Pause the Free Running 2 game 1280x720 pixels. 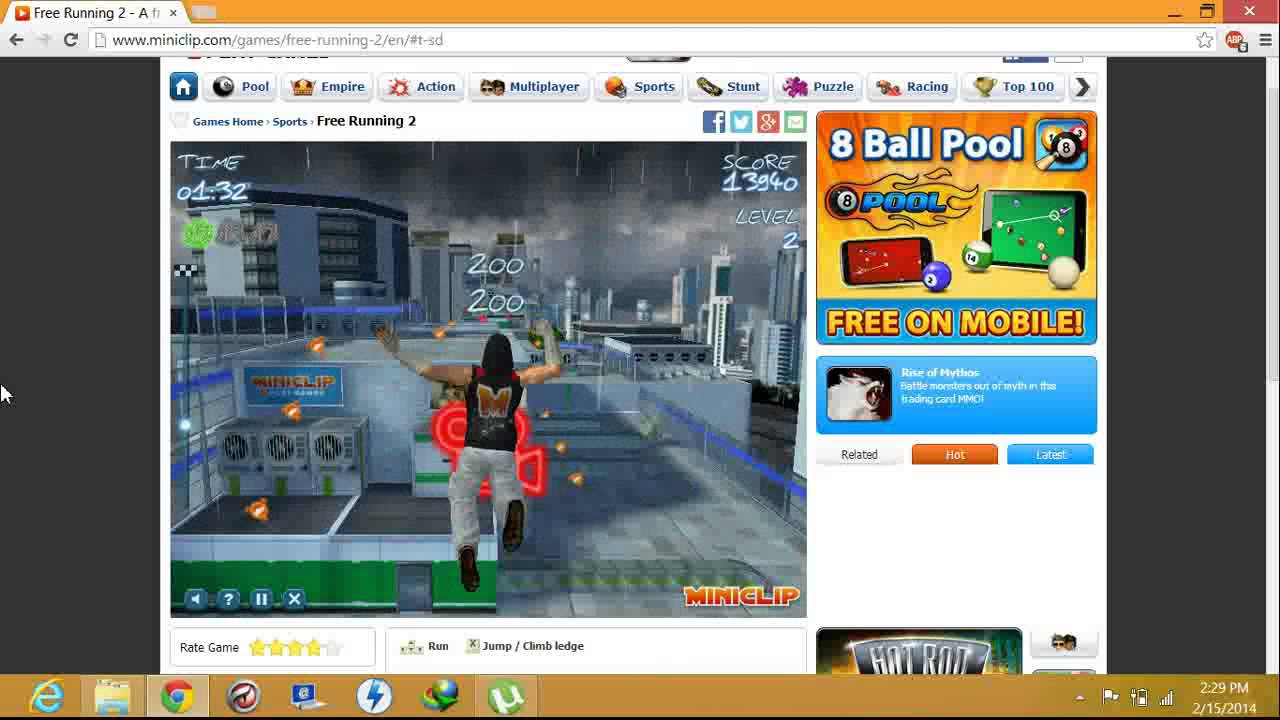[x=261, y=599]
